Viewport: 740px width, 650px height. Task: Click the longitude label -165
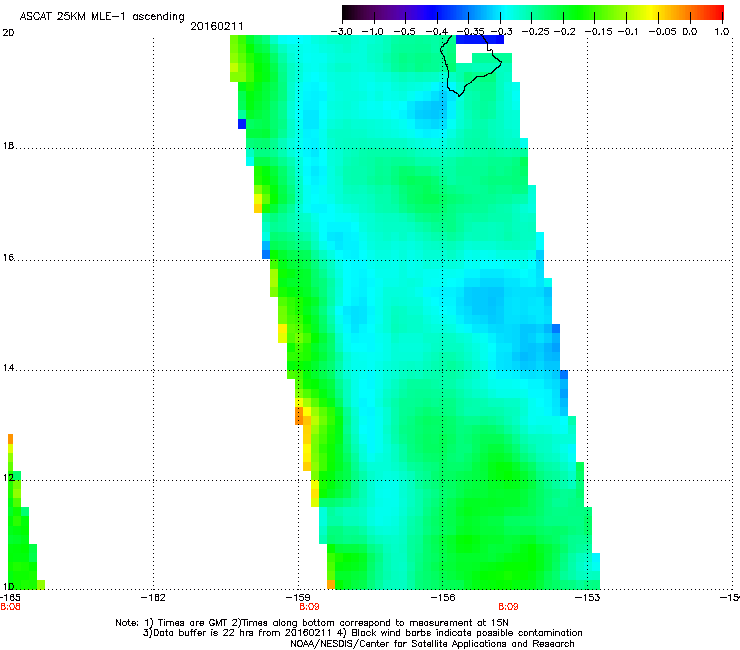tap(9, 598)
